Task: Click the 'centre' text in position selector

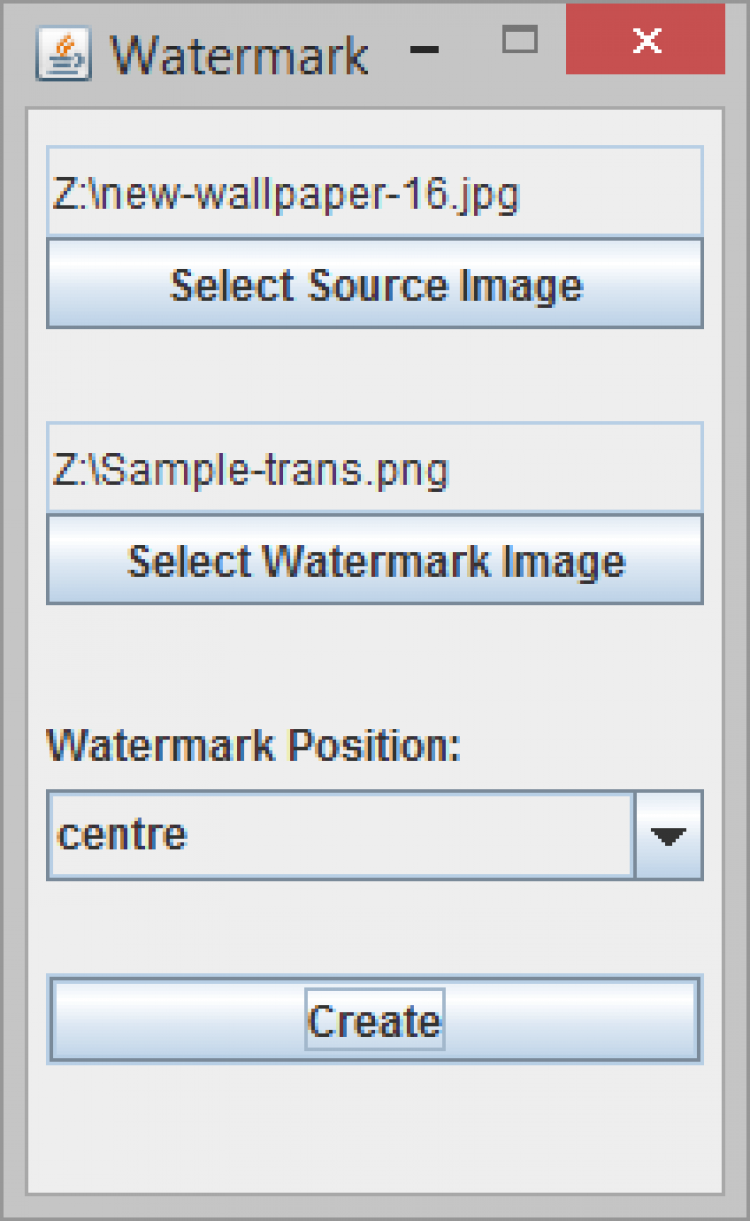Action: pos(122,834)
